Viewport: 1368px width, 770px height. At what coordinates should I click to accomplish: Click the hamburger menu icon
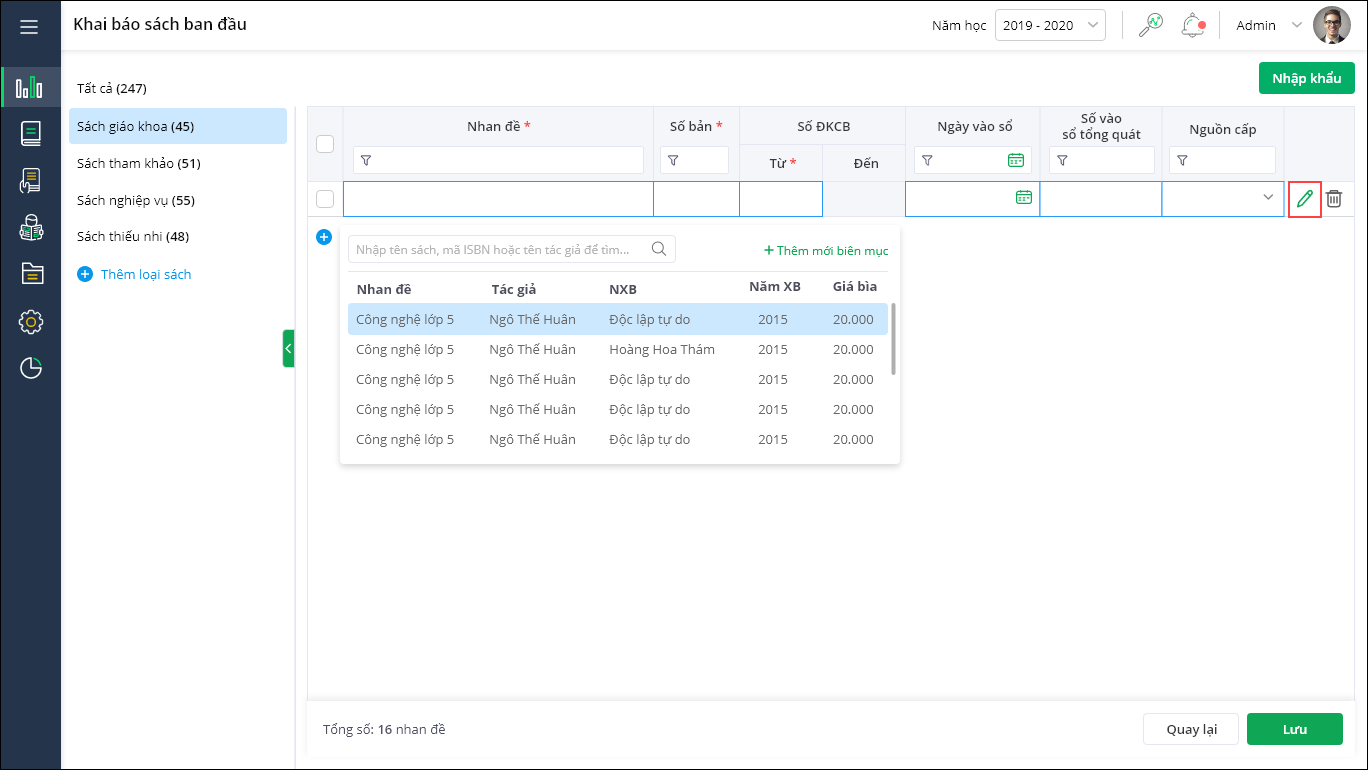click(29, 26)
